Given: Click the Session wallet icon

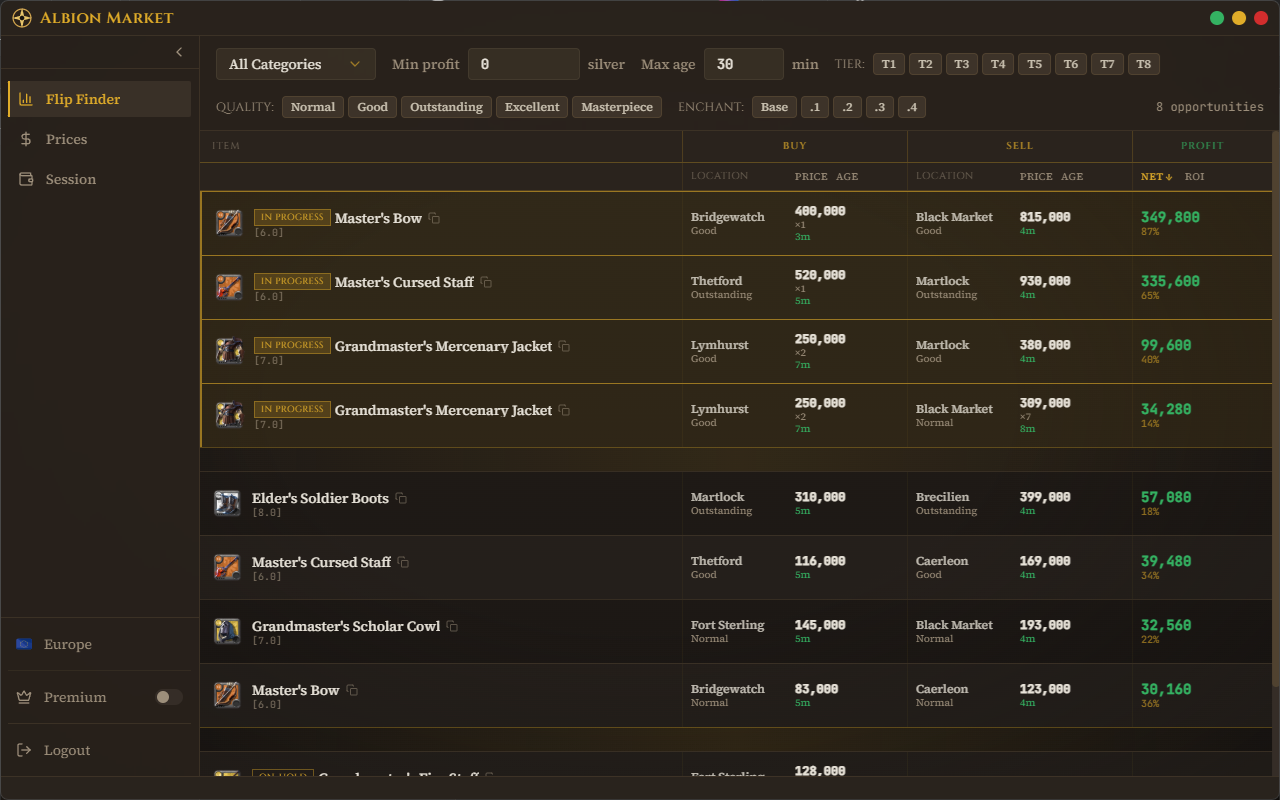Looking at the screenshot, I should click(26, 179).
